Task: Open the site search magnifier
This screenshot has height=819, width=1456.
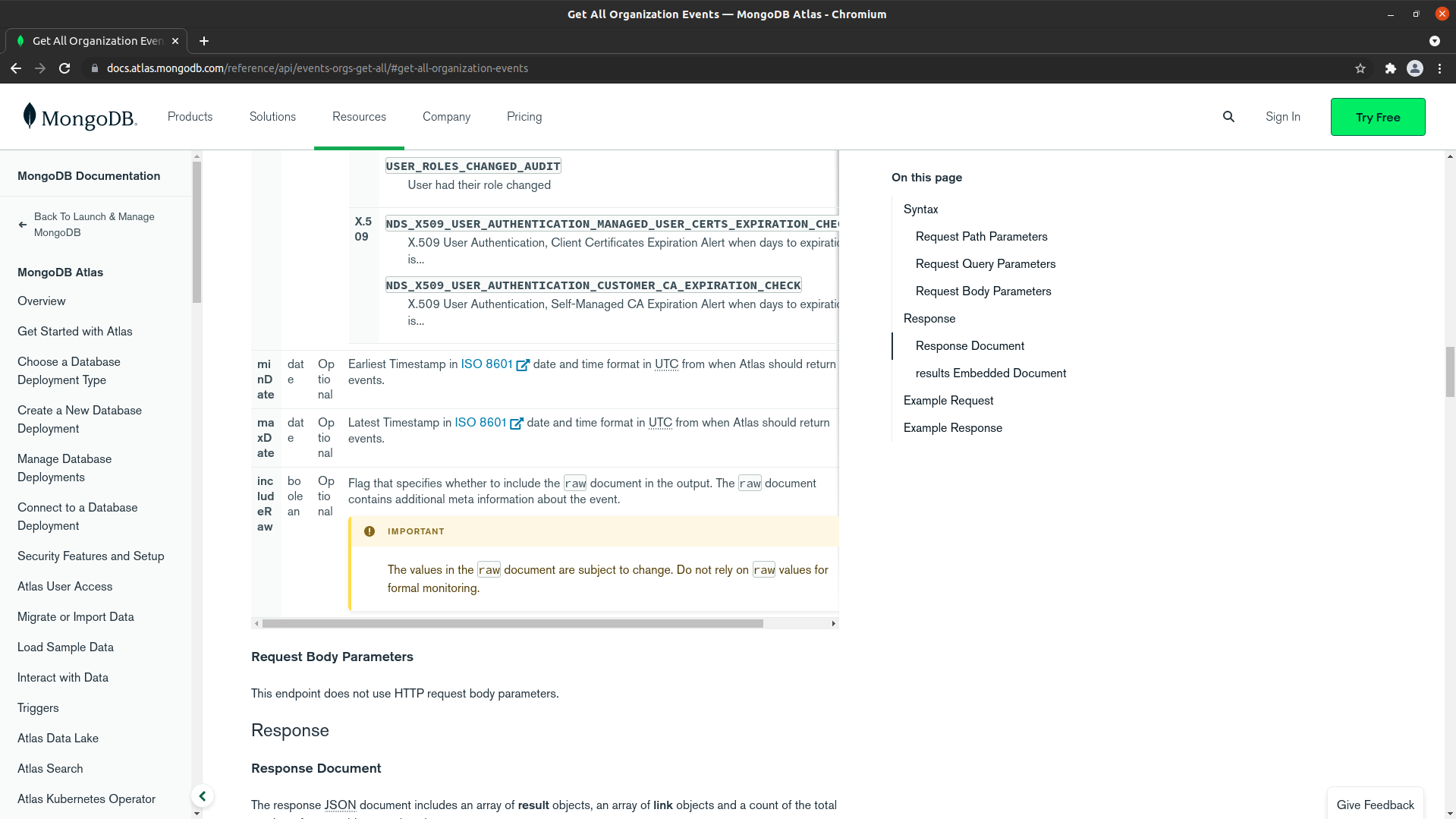Action: [1228, 117]
